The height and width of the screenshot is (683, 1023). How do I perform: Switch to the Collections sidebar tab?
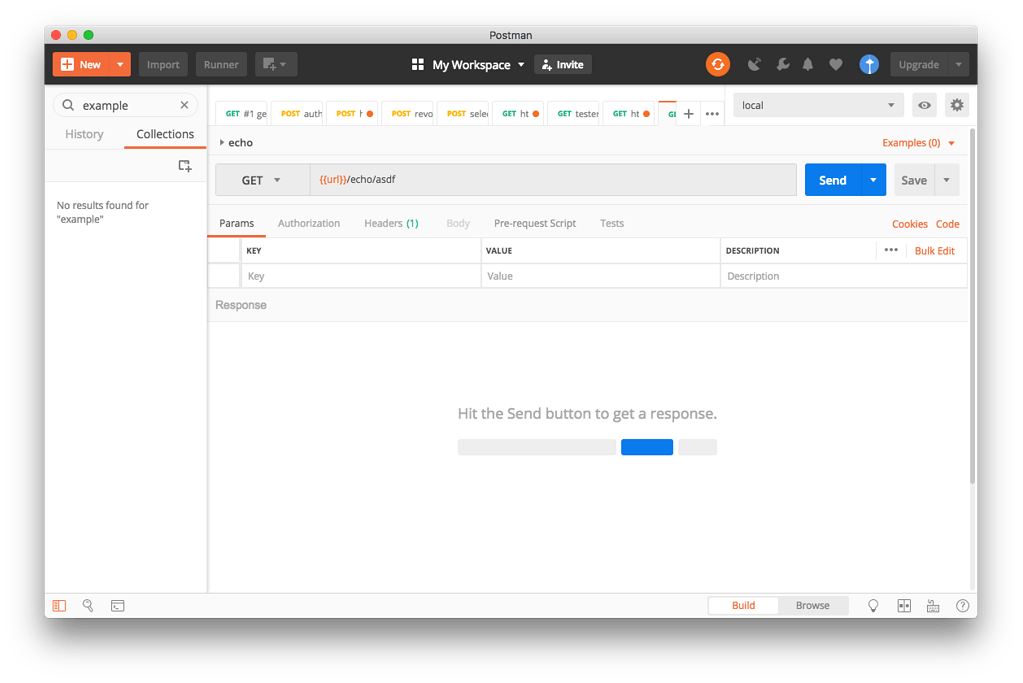coord(165,134)
